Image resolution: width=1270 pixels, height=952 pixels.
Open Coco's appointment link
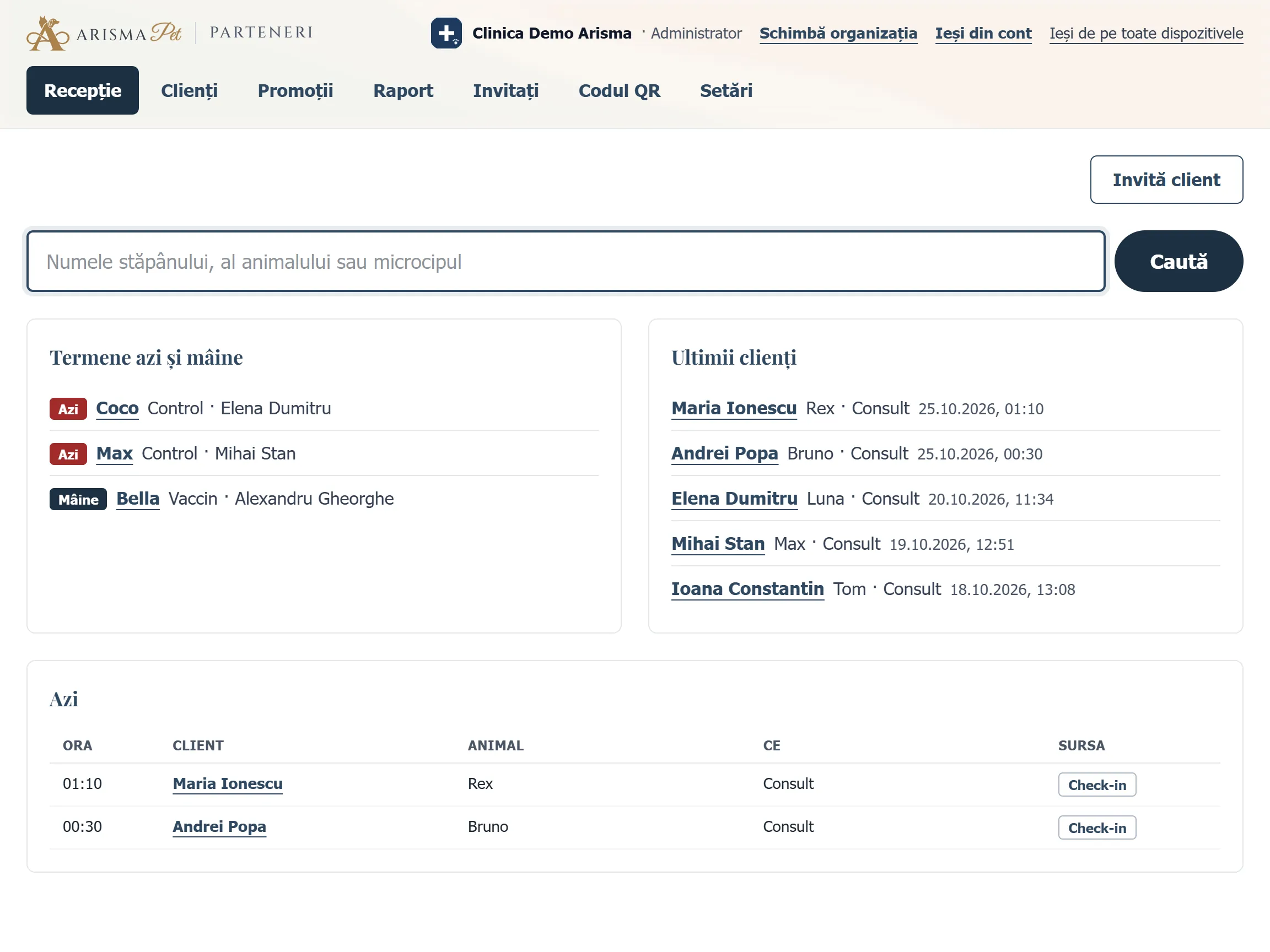(117, 408)
